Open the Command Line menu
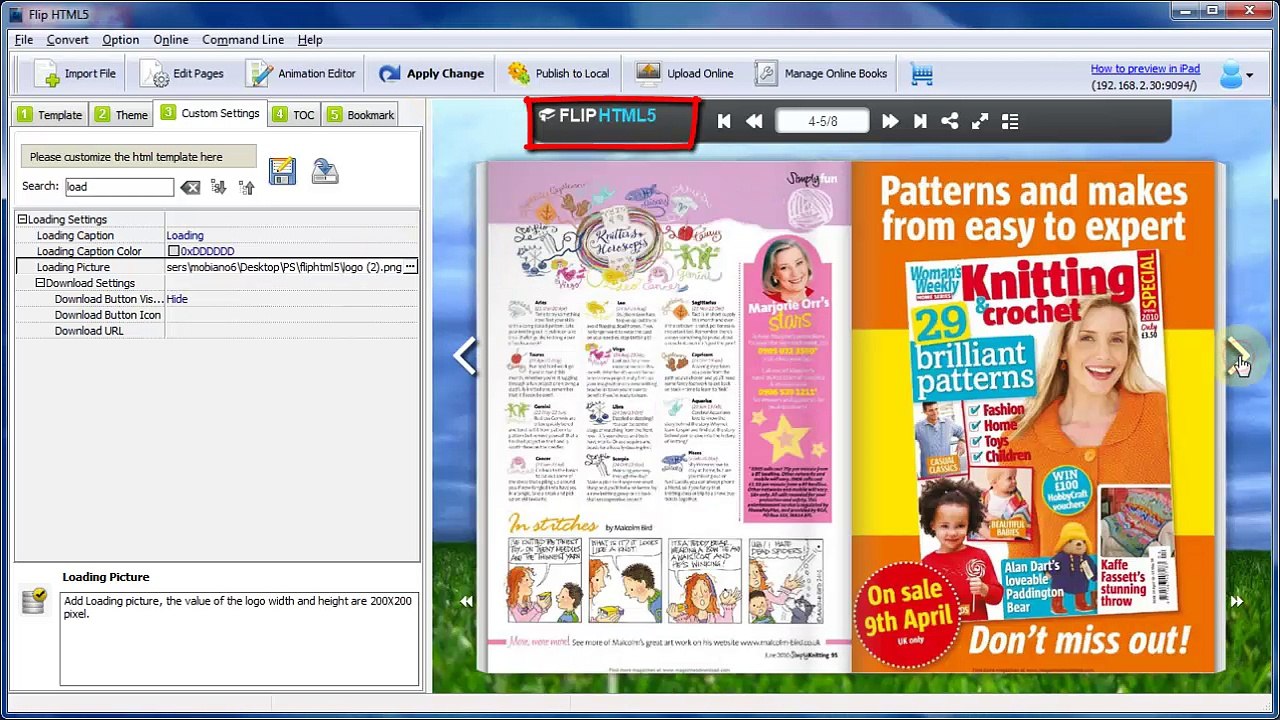 (243, 40)
